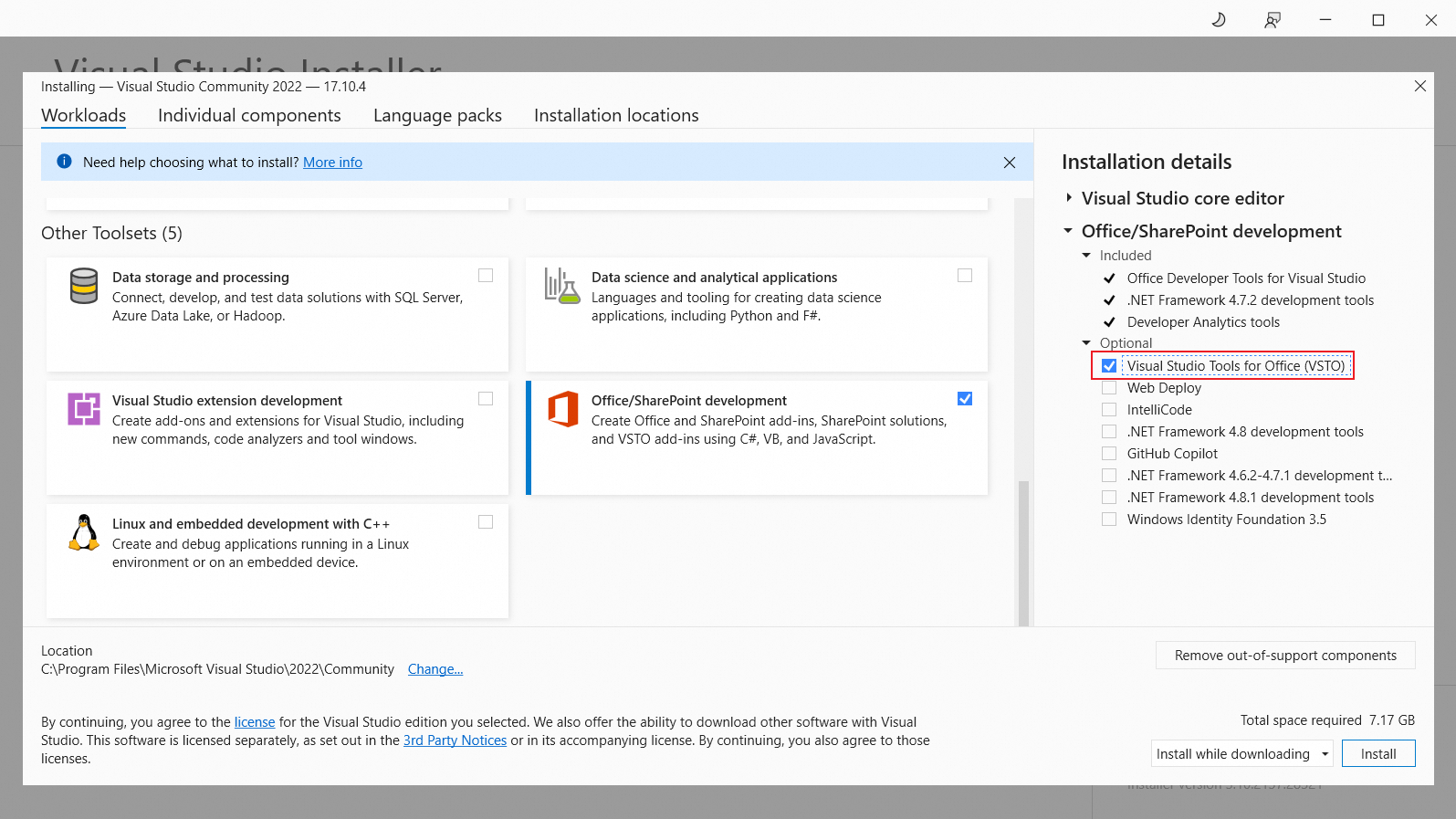Enable the GitHub Copilot component
This screenshot has height=819, width=1456.
pyautogui.click(x=1109, y=454)
